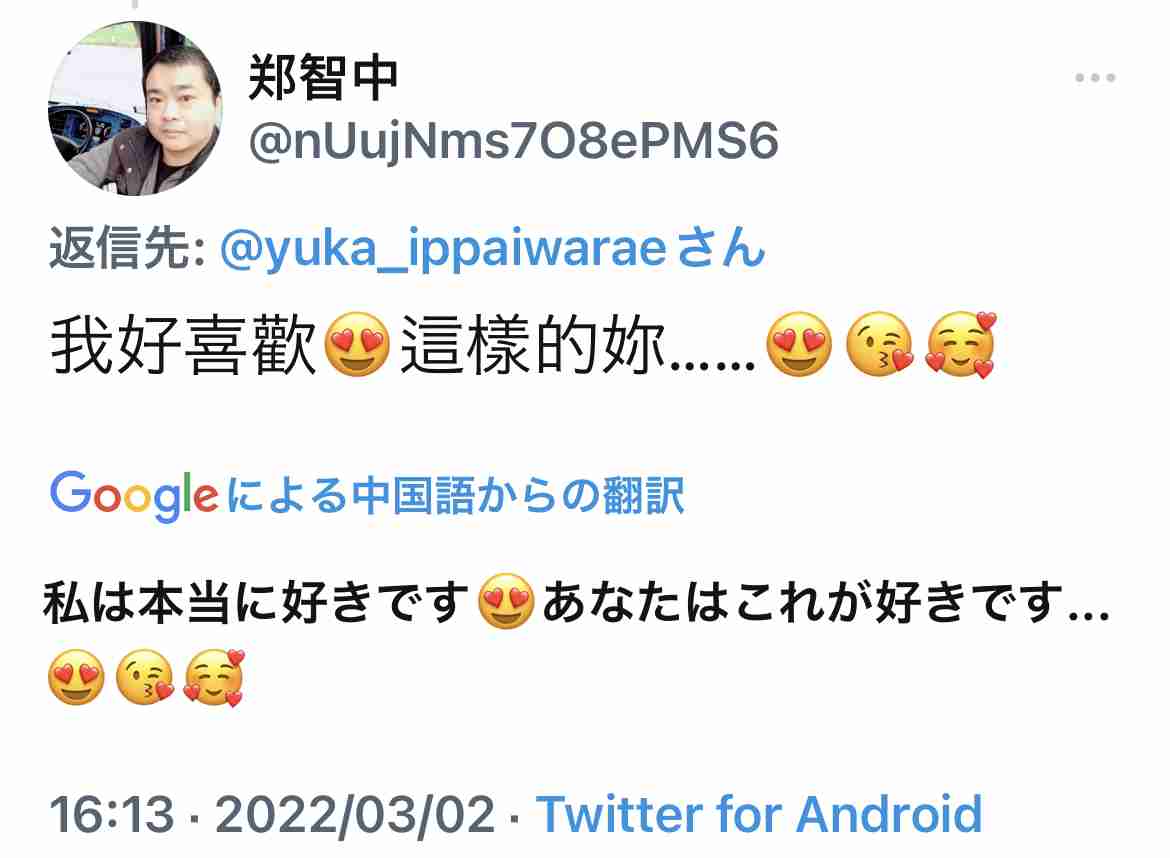This screenshot has width=1170, height=858.
Task: Open the display name 郑智中
Action: (x=323, y=77)
